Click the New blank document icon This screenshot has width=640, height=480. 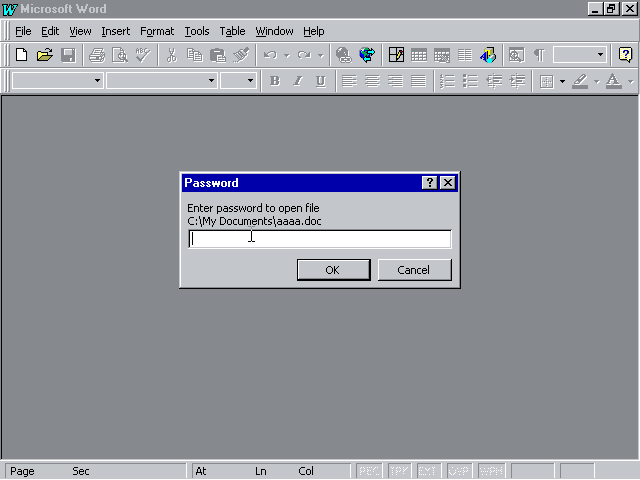[22, 55]
